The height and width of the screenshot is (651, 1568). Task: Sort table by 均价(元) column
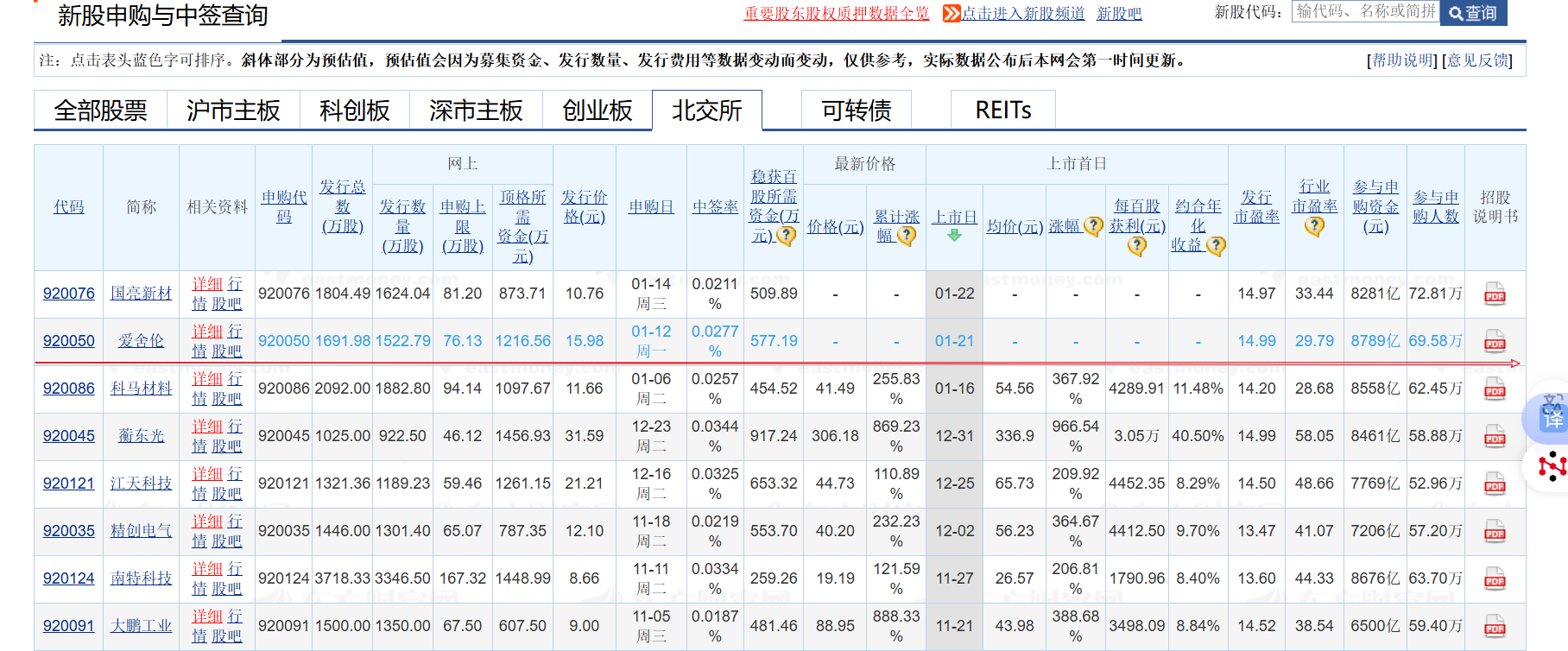coord(1015,226)
